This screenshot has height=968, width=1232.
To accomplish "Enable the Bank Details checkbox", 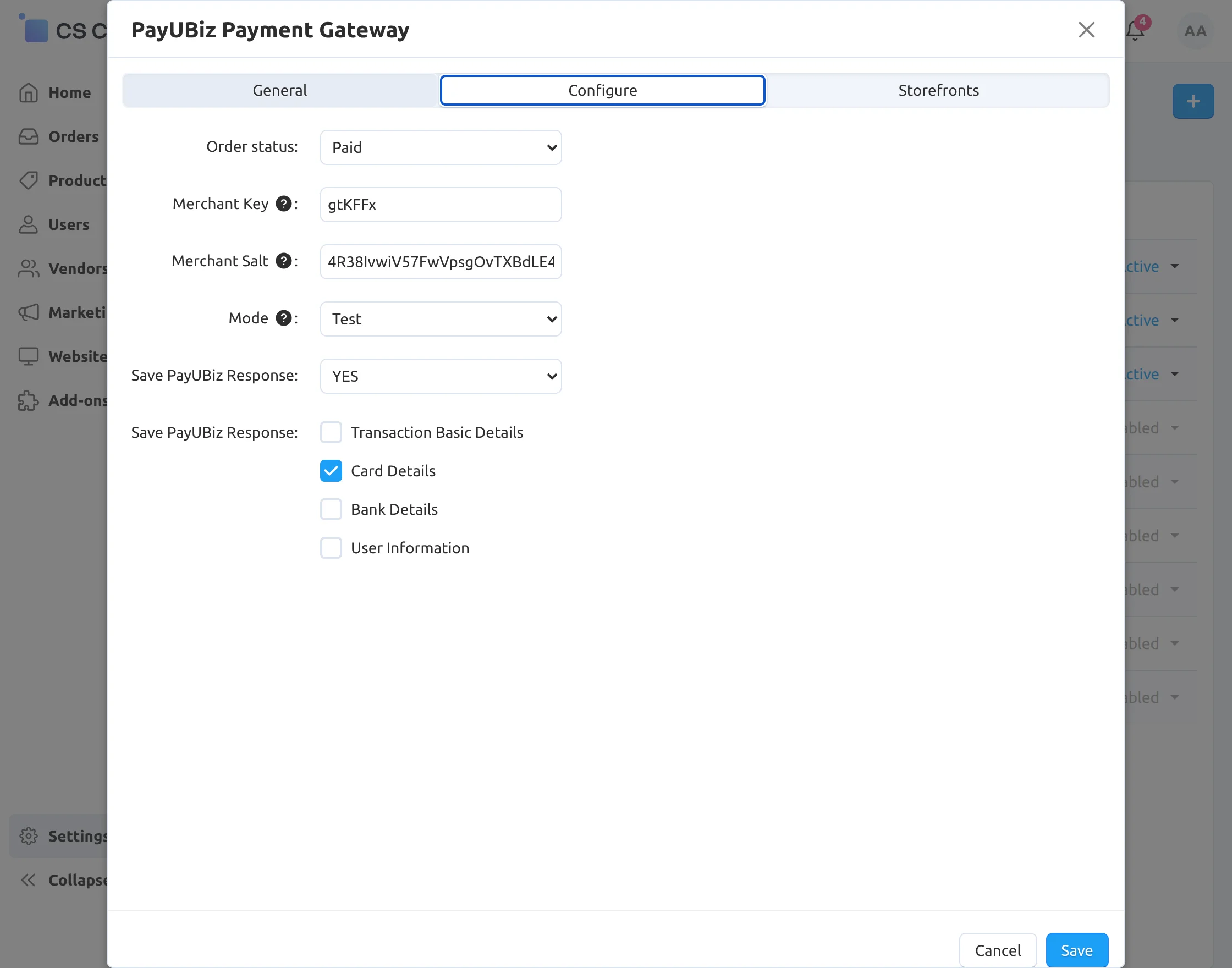I will click(x=331, y=509).
